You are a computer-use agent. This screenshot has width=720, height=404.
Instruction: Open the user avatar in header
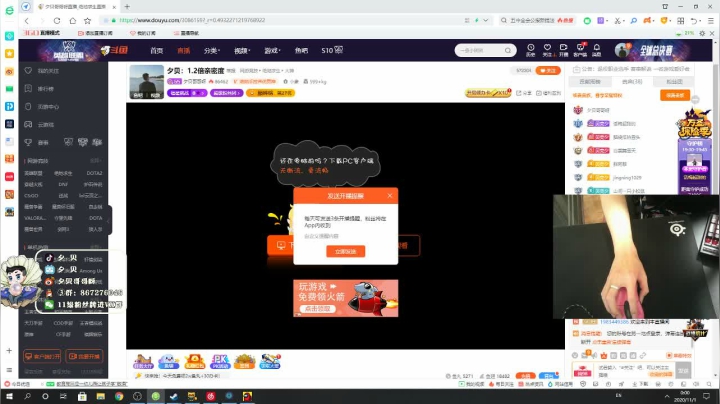click(x=622, y=50)
